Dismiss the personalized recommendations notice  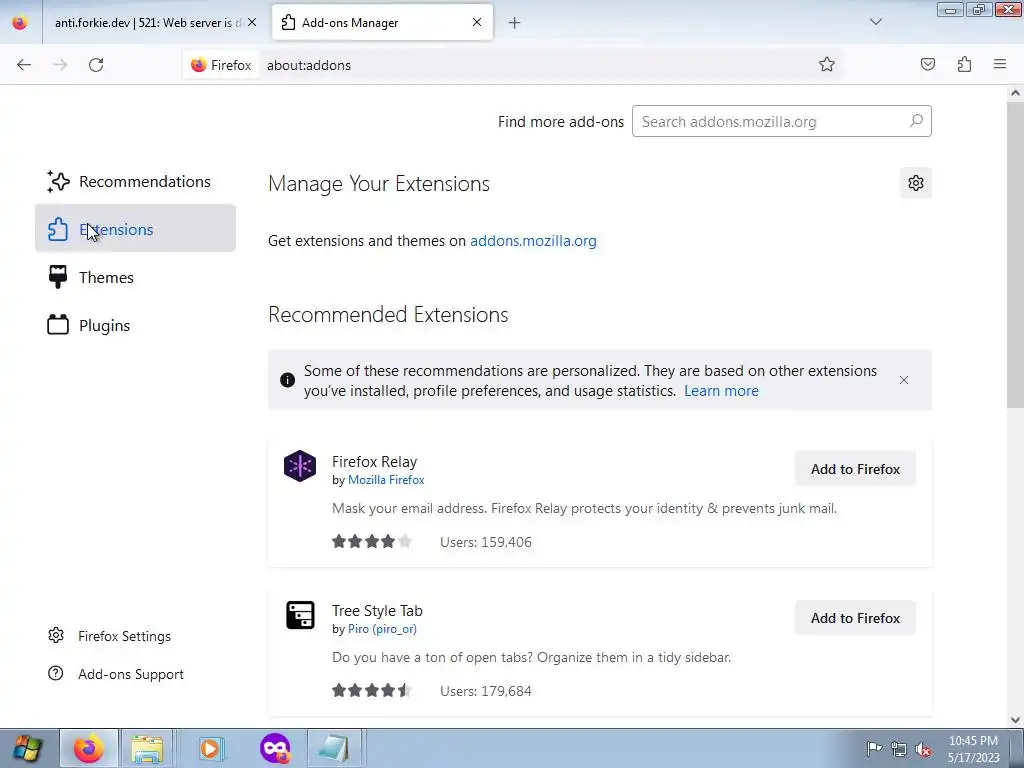[x=904, y=380]
